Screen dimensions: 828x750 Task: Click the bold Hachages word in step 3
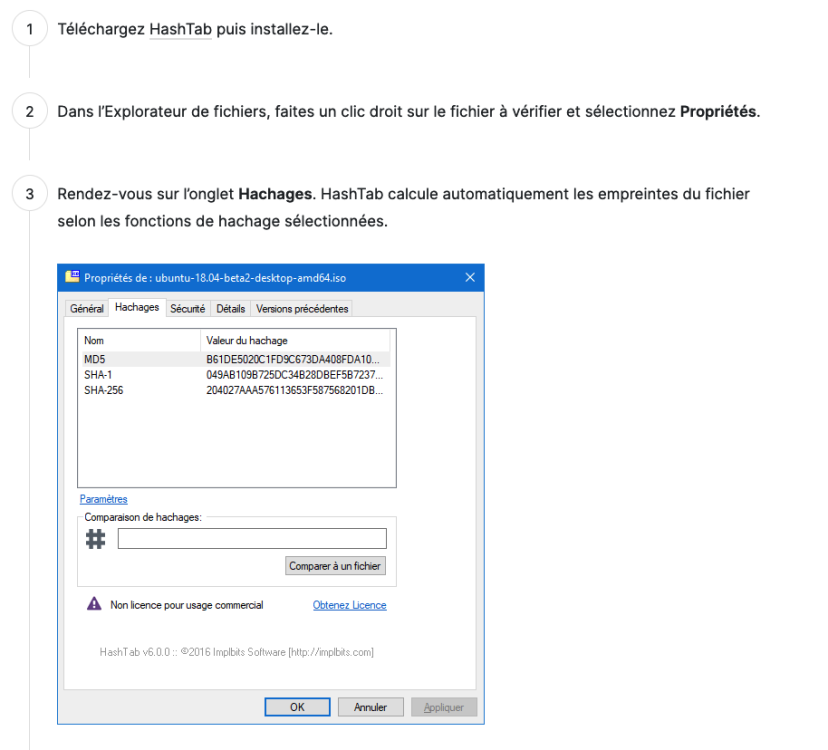click(x=275, y=194)
